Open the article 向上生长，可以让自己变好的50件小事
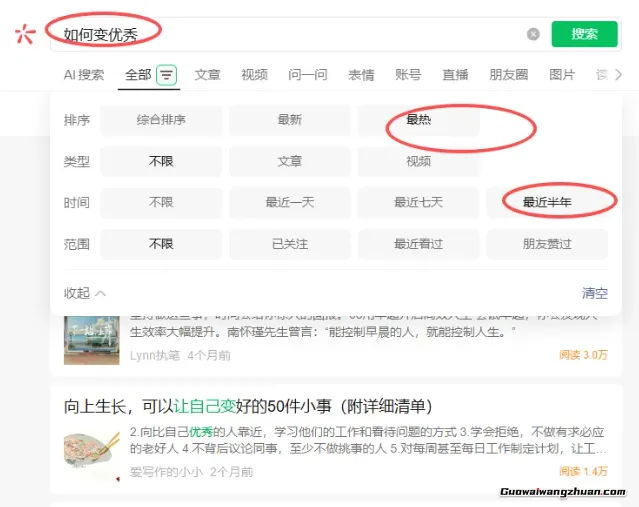Viewport: 639px width, 507px height. pos(248,407)
